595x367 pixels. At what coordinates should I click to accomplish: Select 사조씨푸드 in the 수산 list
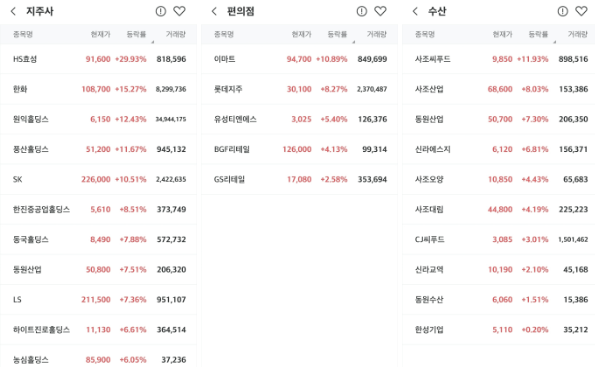tap(499, 59)
